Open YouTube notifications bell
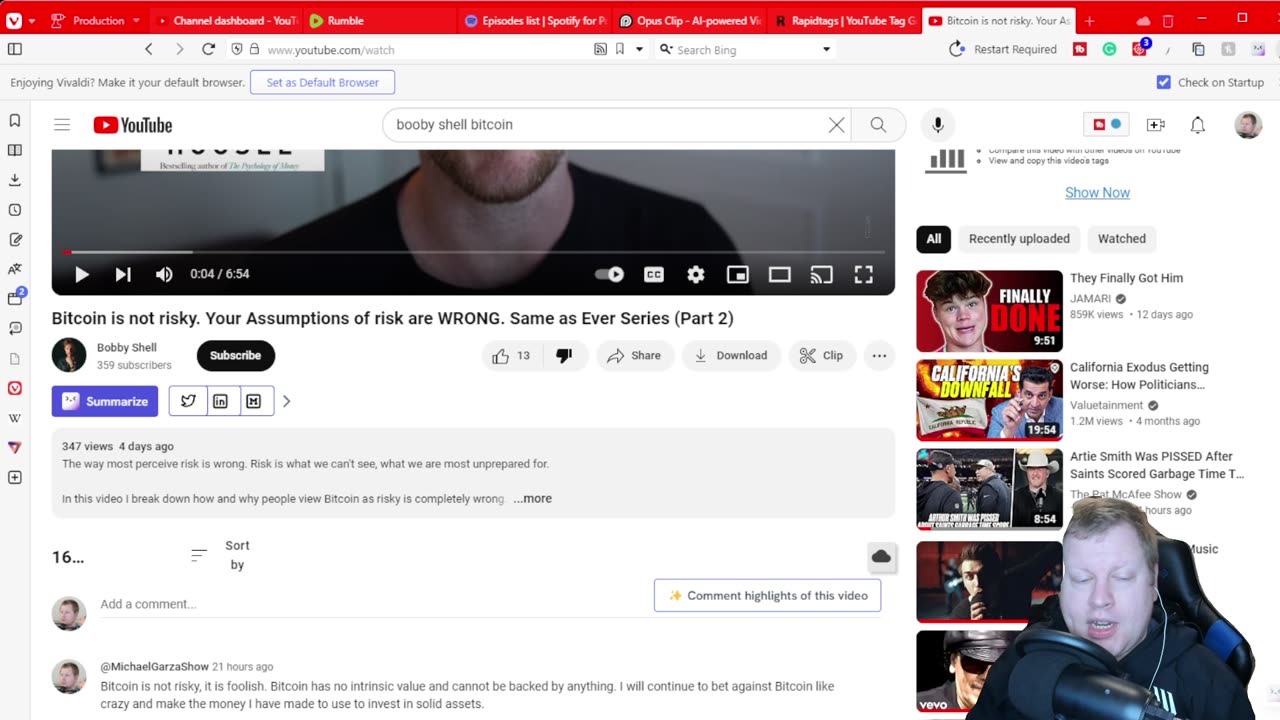This screenshot has width=1280, height=720. point(1198,125)
